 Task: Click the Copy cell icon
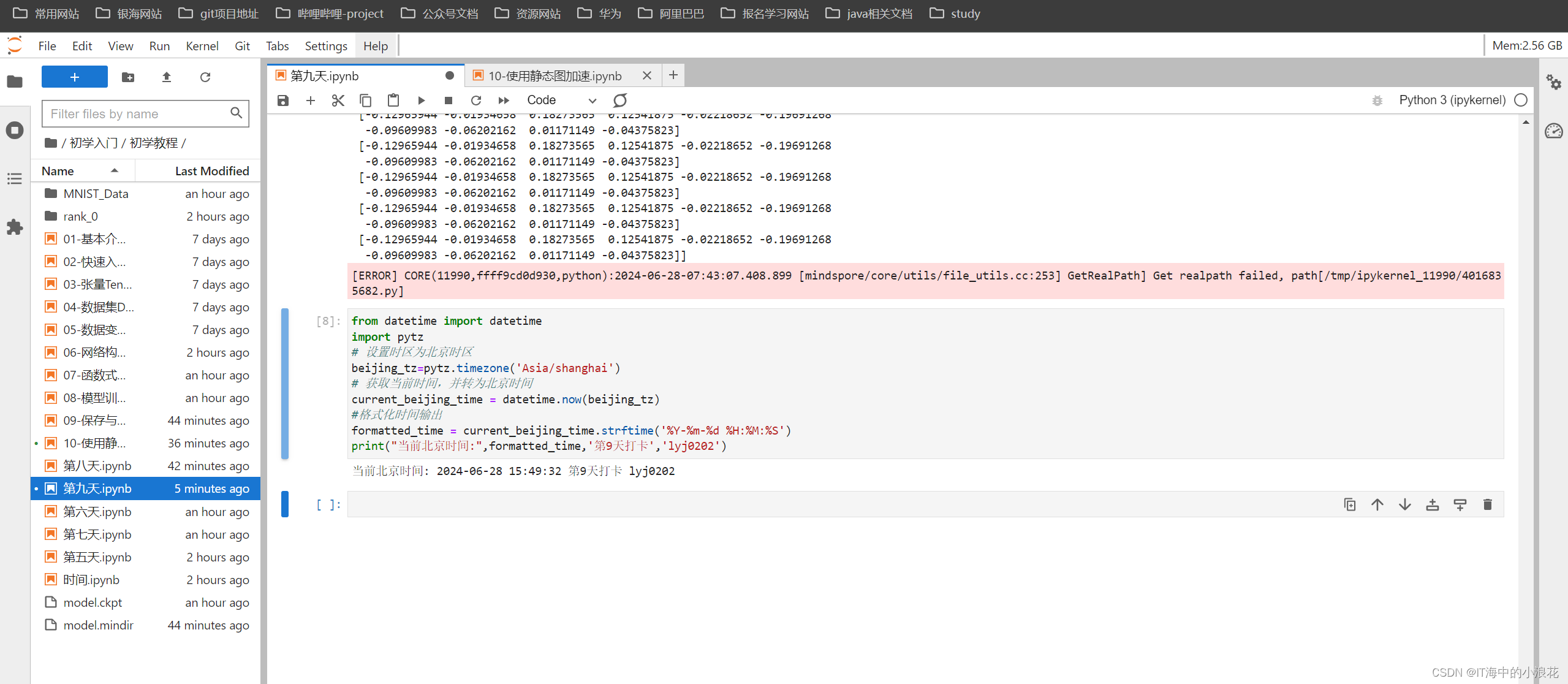point(365,99)
